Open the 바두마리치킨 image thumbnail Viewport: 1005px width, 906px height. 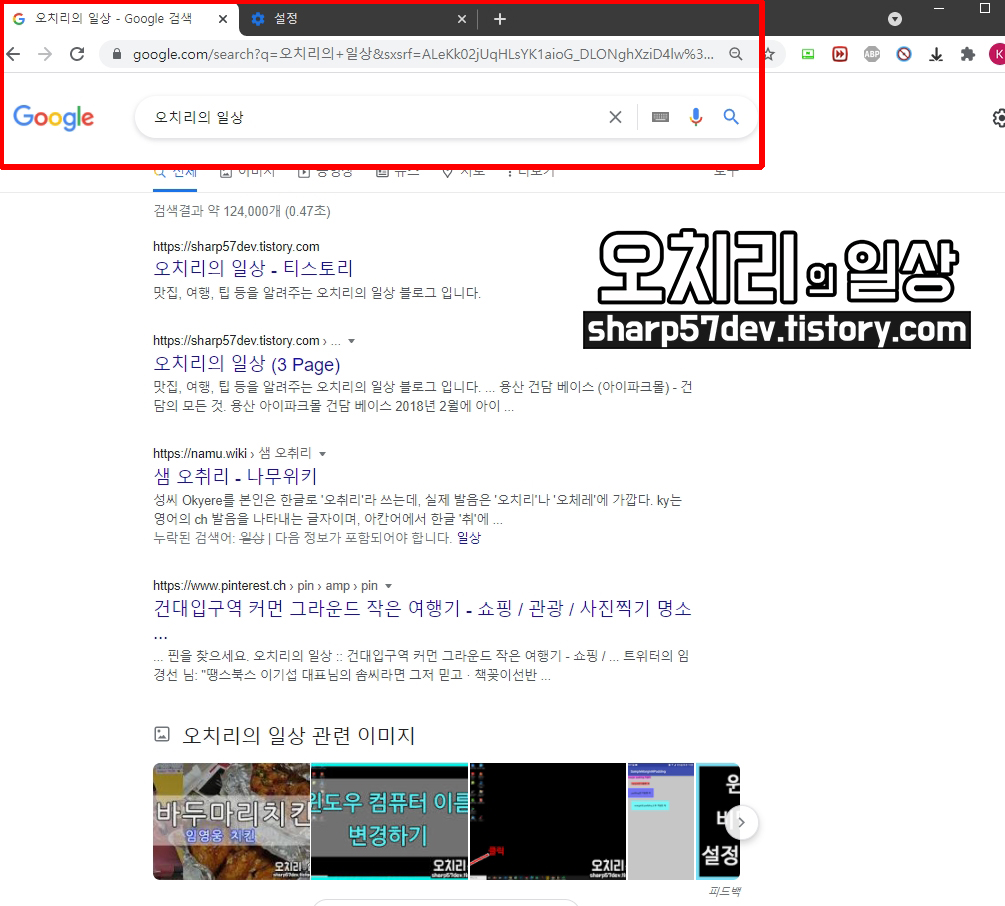(231, 821)
